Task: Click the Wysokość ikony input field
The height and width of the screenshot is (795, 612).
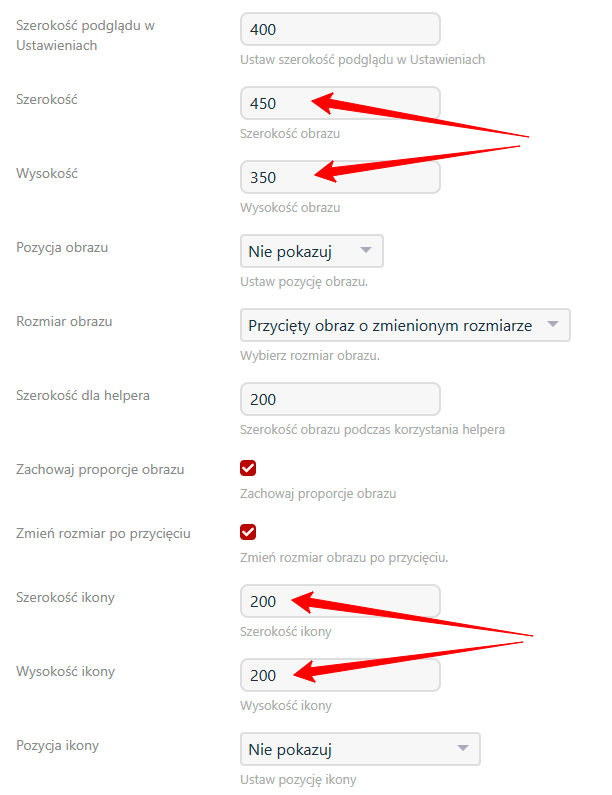Action: pyautogui.click(x=340, y=675)
